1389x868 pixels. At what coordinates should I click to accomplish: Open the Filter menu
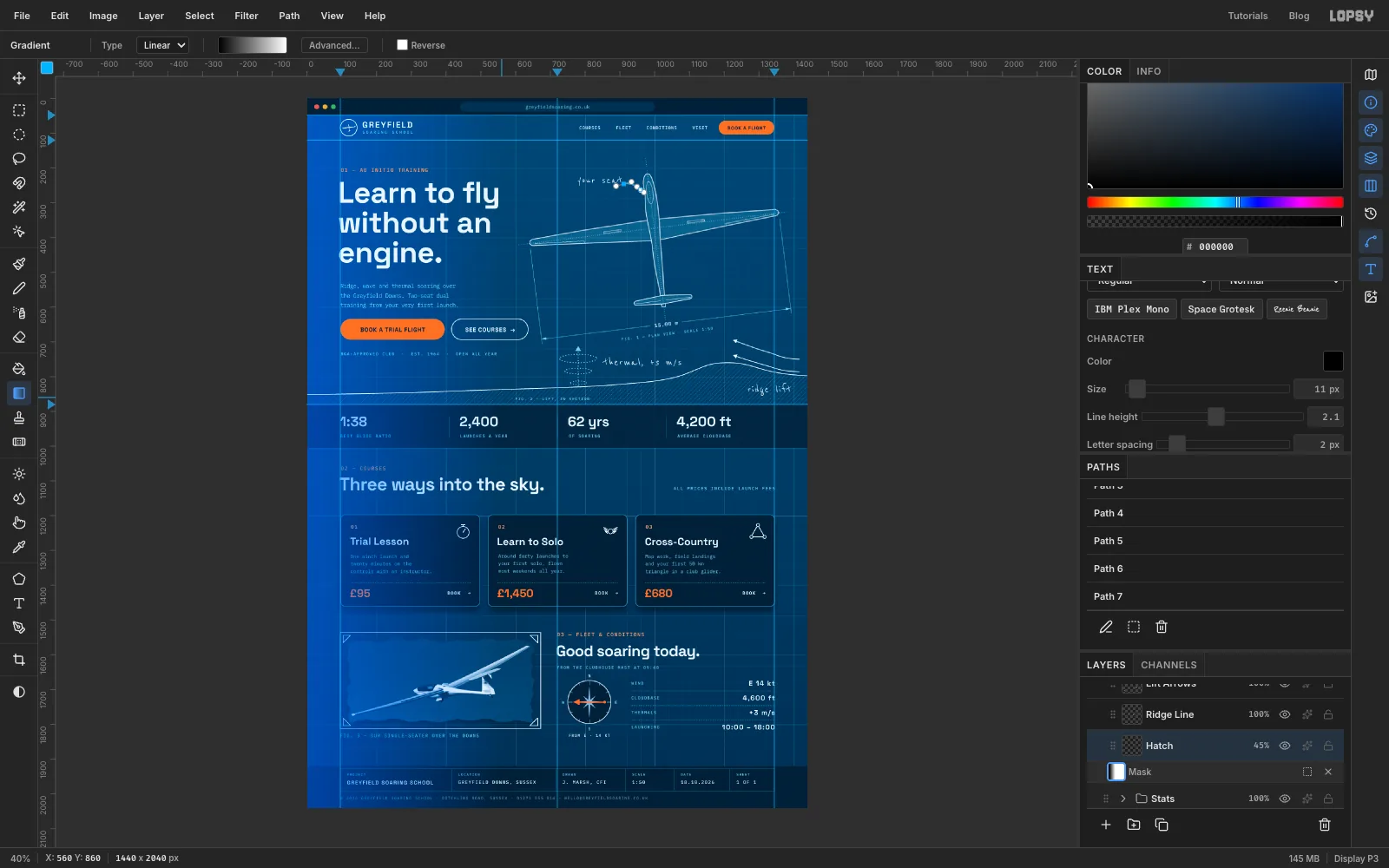(x=247, y=16)
